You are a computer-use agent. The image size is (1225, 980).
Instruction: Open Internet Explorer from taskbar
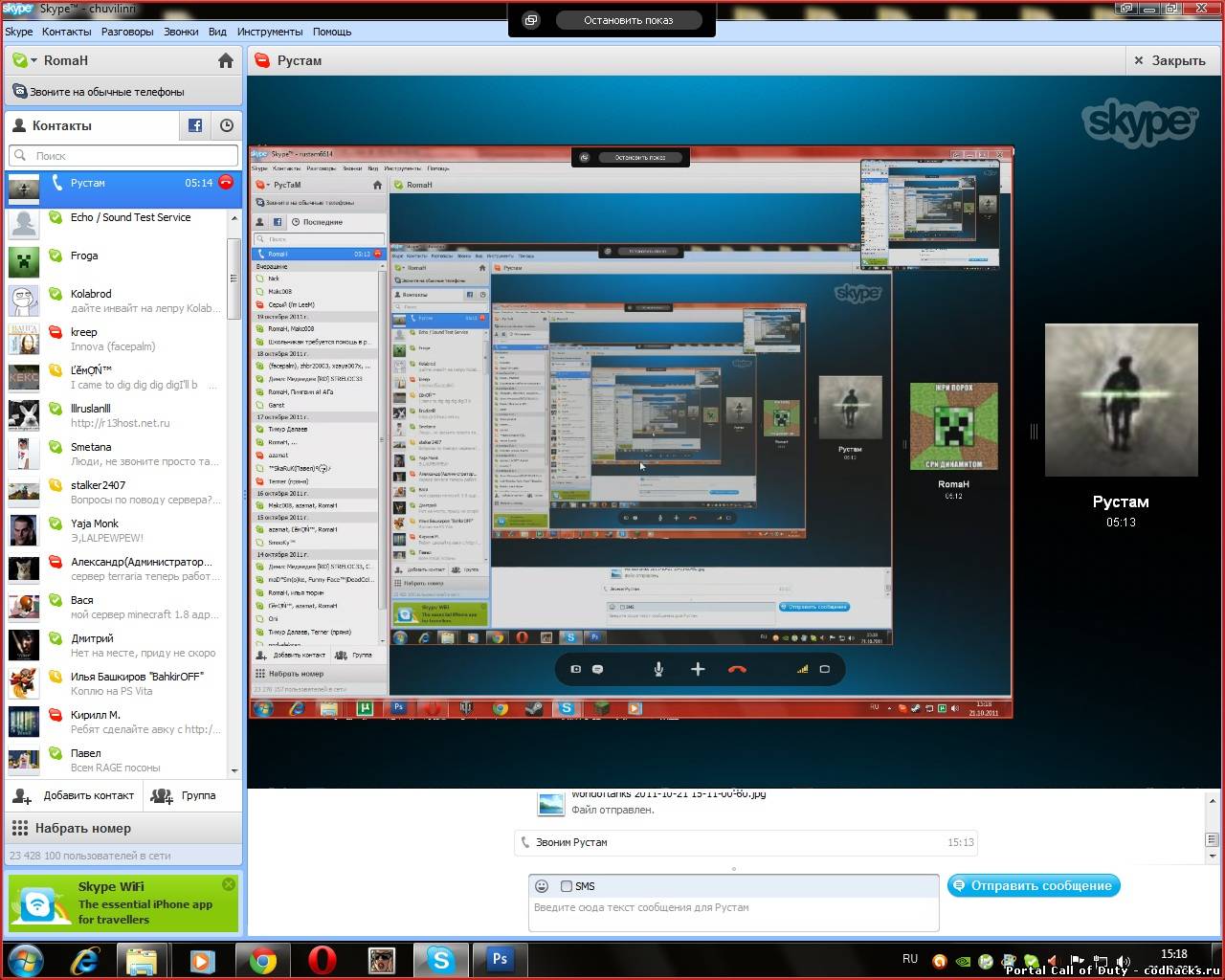pyautogui.click(x=85, y=960)
